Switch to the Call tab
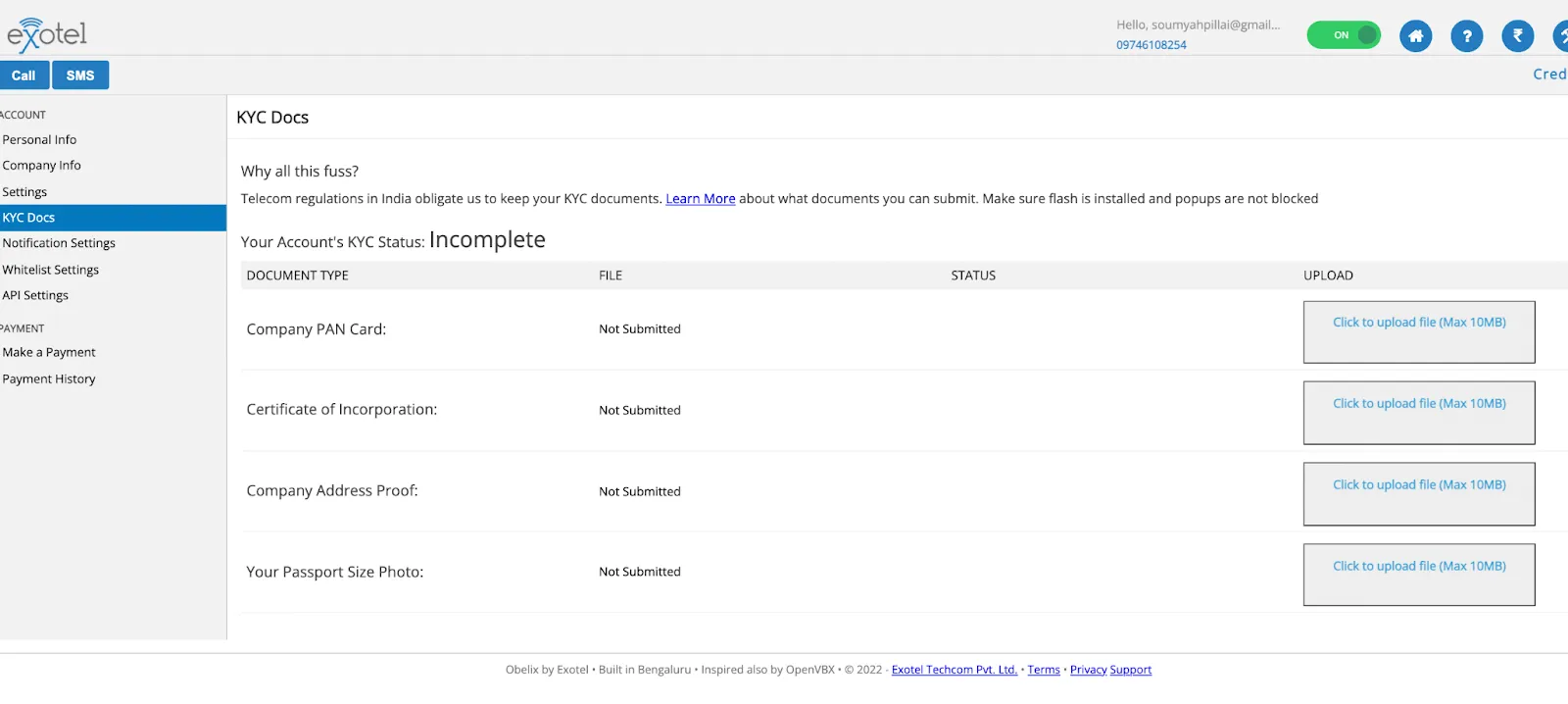 click(x=24, y=75)
